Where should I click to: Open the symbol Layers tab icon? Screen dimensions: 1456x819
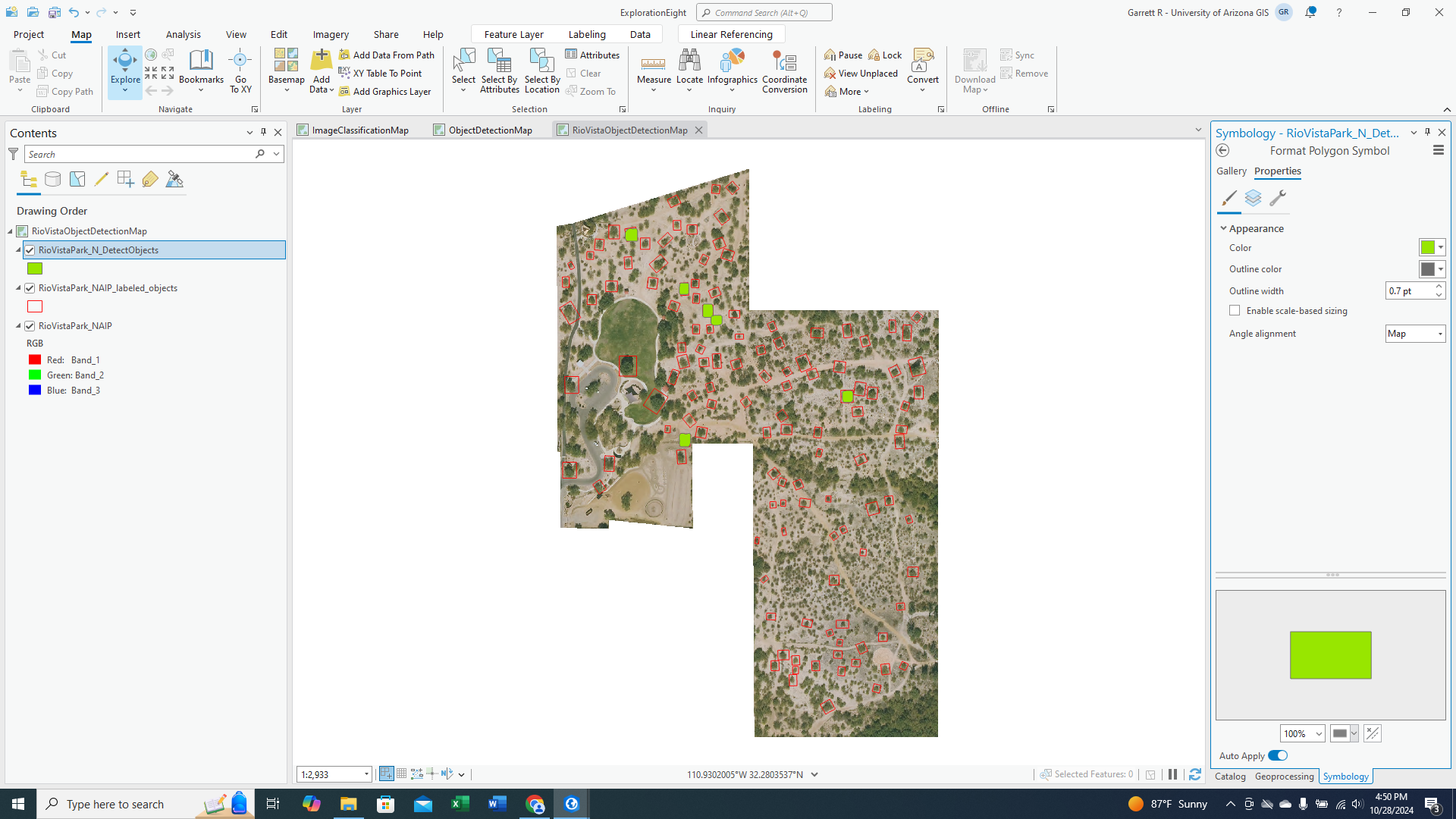coord(1253,199)
